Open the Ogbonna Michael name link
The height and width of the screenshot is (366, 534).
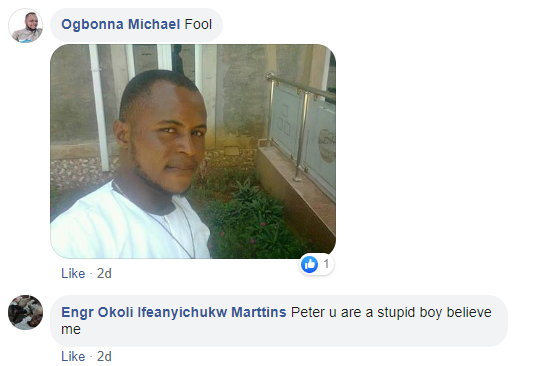pos(121,25)
